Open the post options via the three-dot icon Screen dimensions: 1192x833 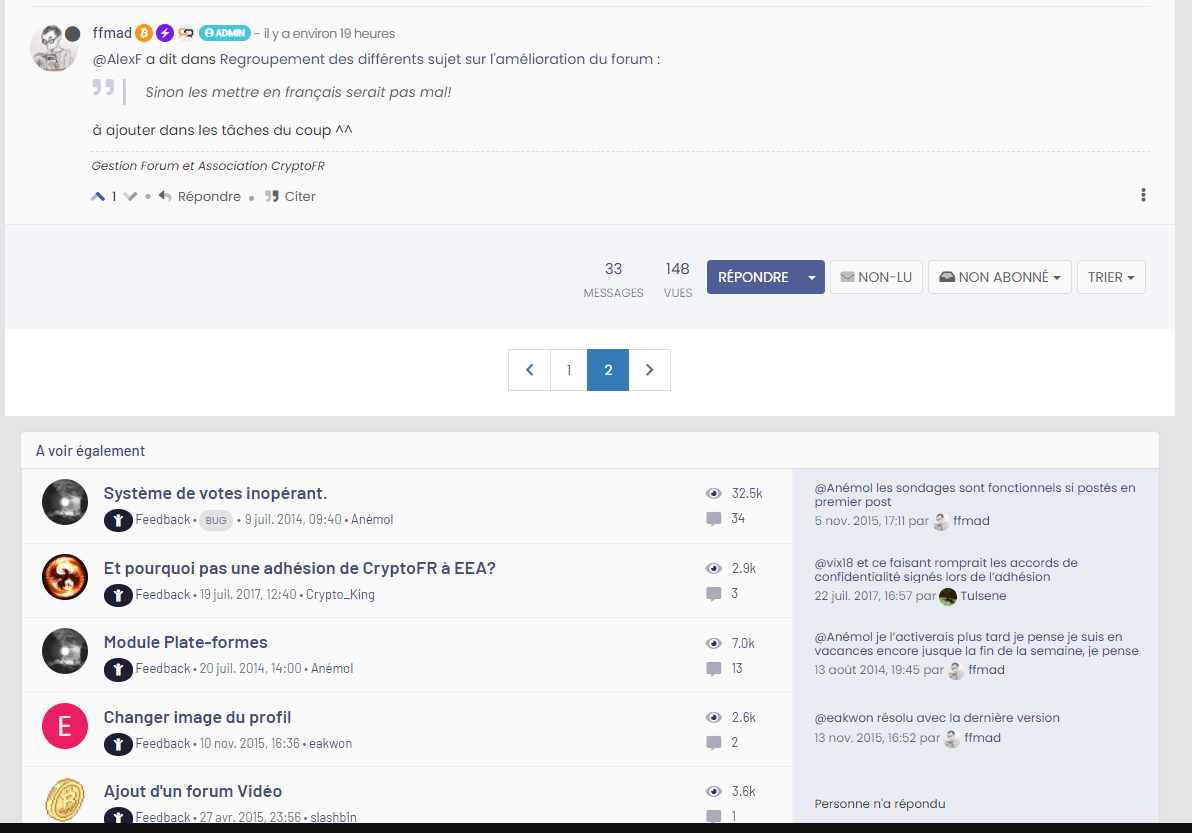(x=1143, y=194)
